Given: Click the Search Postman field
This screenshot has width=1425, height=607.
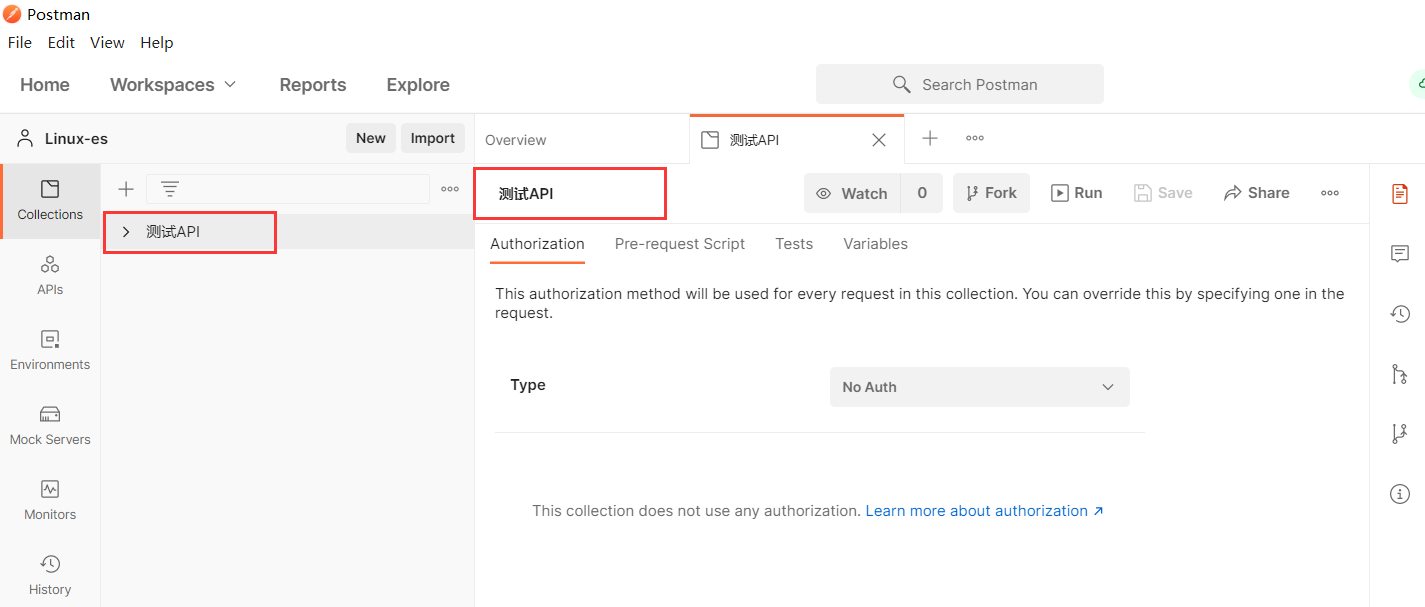Looking at the screenshot, I should pos(960,85).
